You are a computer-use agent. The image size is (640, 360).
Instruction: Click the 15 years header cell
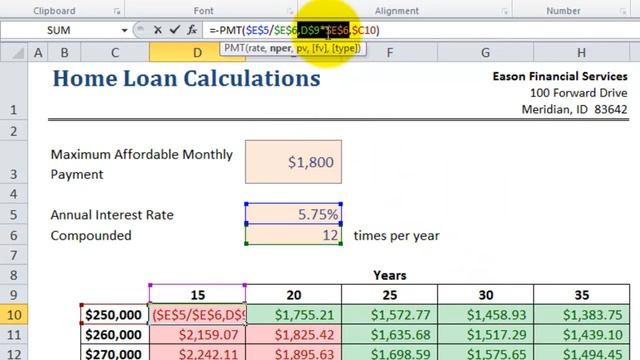198,295
